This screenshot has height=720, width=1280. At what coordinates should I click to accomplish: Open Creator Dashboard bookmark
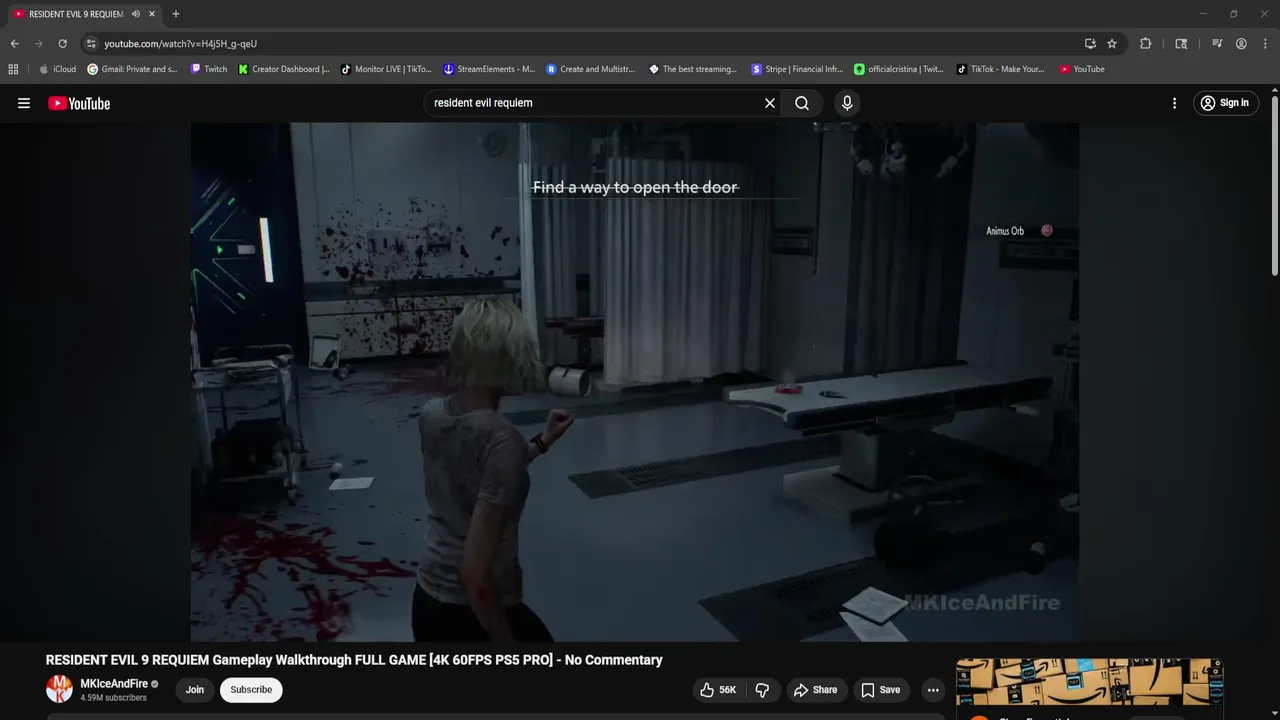(284, 69)
